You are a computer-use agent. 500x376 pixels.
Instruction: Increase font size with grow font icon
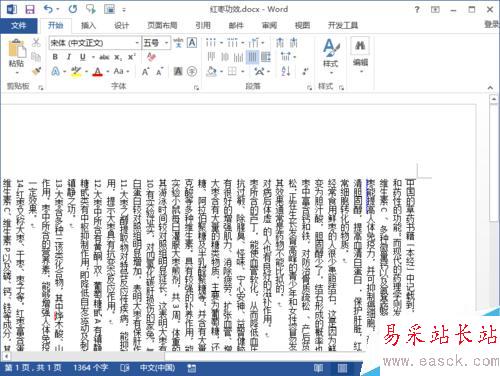click(x=145, y=71)
